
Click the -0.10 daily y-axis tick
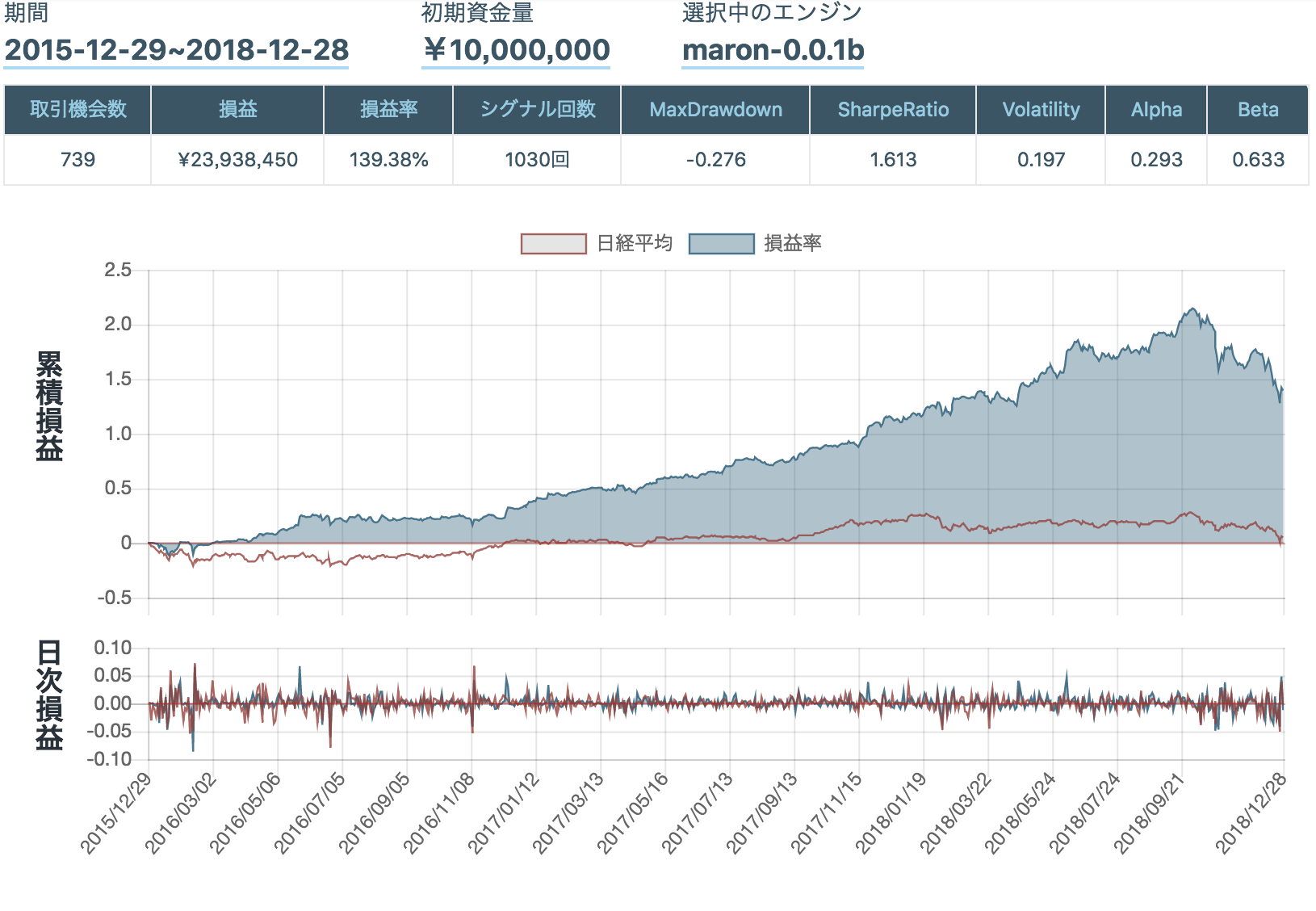tap(110, 759)
